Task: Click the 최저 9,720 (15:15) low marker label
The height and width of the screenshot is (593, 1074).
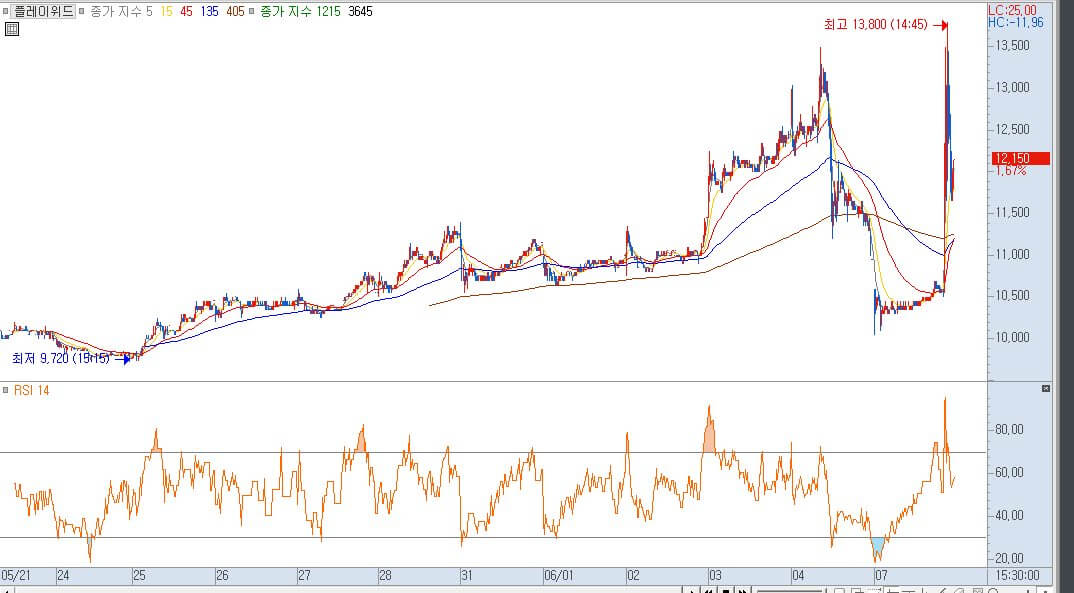Action: click(x=60, y=358)
